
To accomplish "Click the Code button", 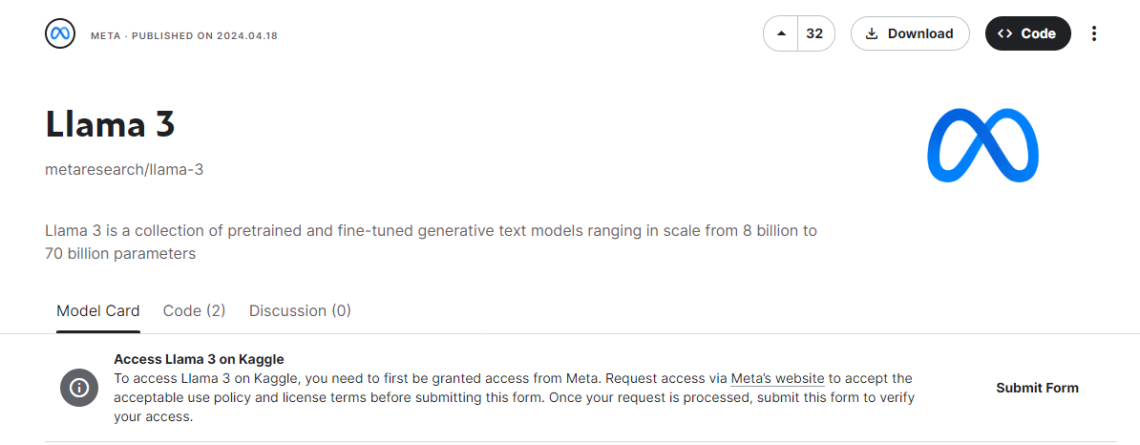I will coord(1028,34).
